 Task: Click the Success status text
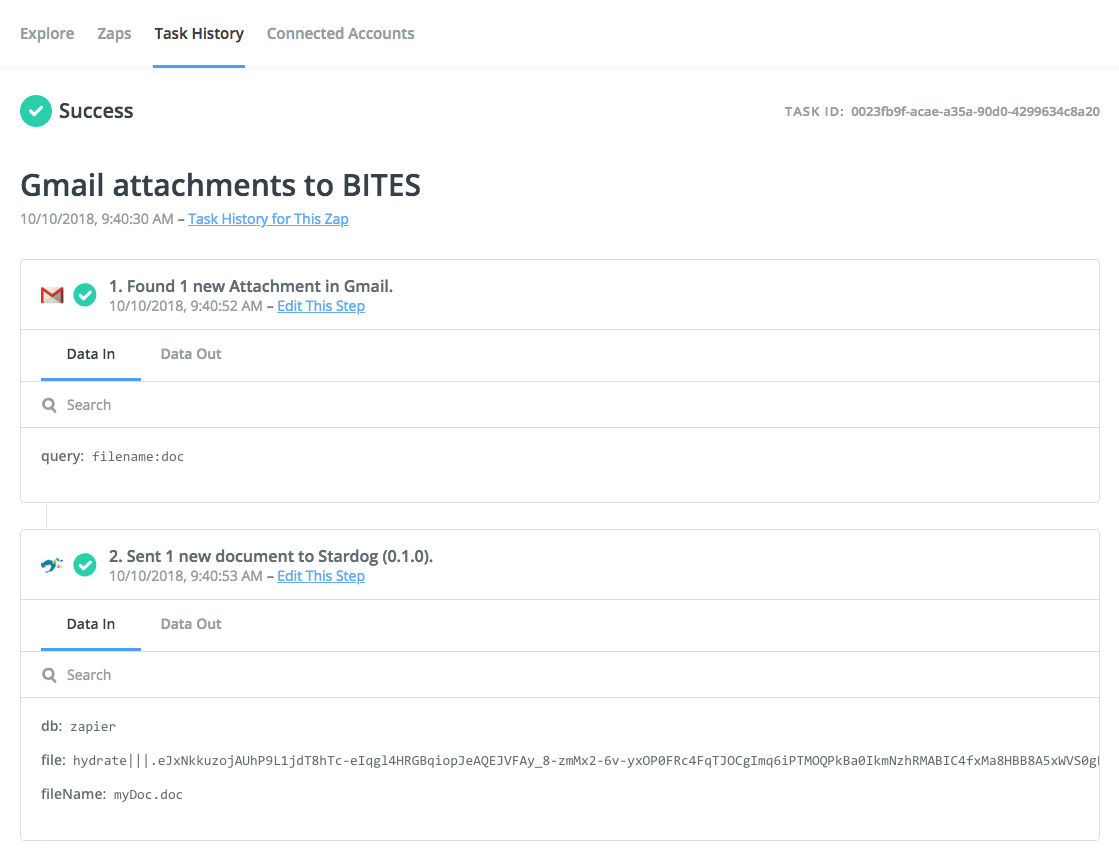click(96, 111)
